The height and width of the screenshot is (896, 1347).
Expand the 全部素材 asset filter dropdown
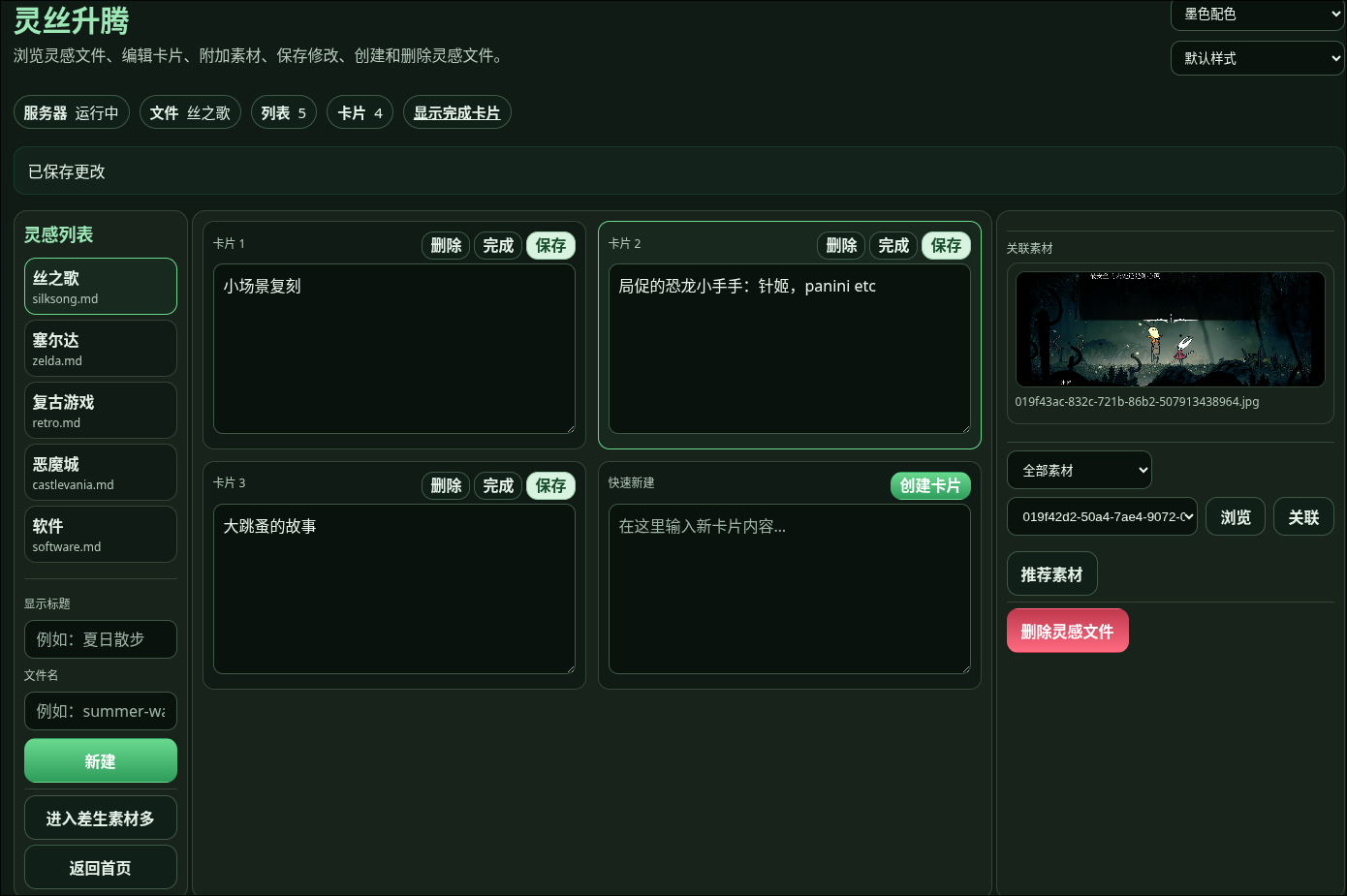[x=1080, y=470]
